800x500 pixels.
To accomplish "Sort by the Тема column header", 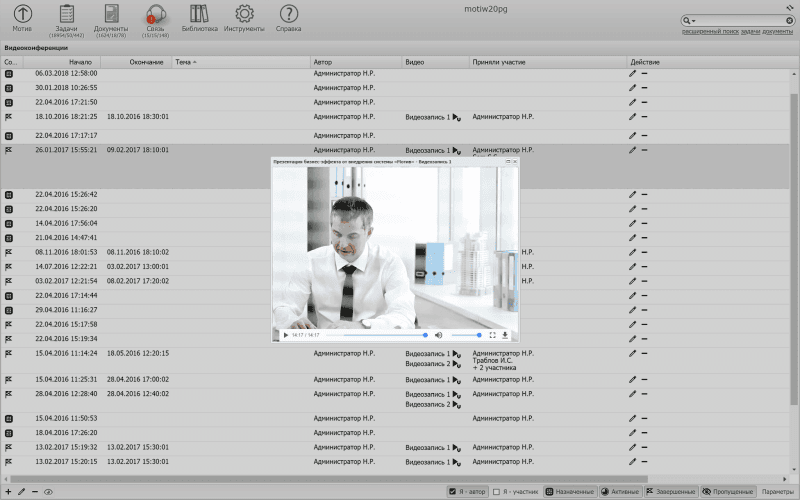I will click(183, 62).
